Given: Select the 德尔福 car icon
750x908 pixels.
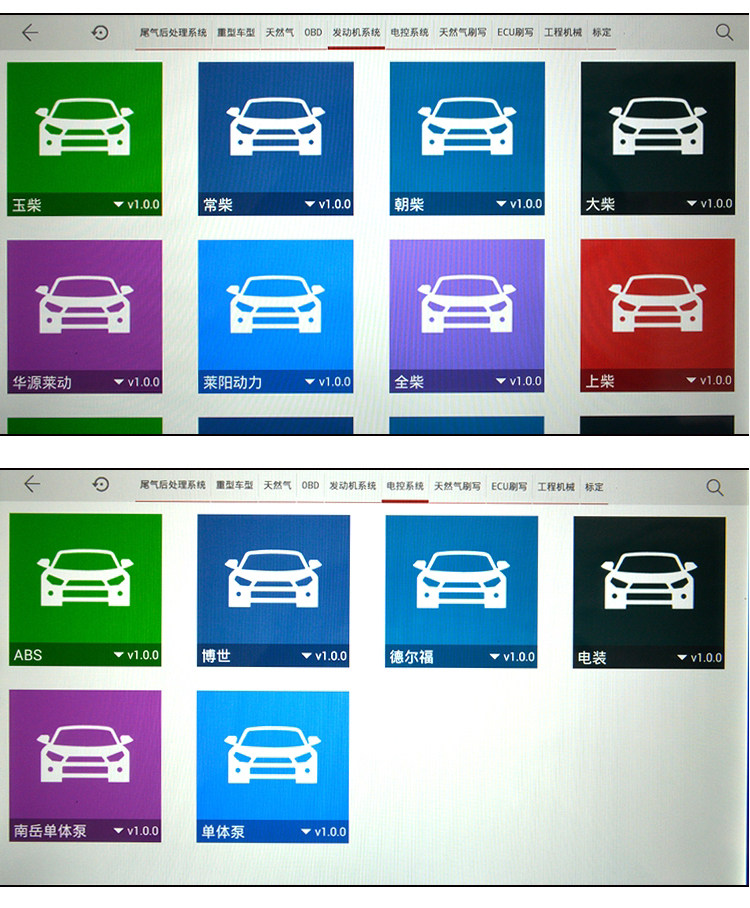Looking at the screenshot, I should point(462,580).
